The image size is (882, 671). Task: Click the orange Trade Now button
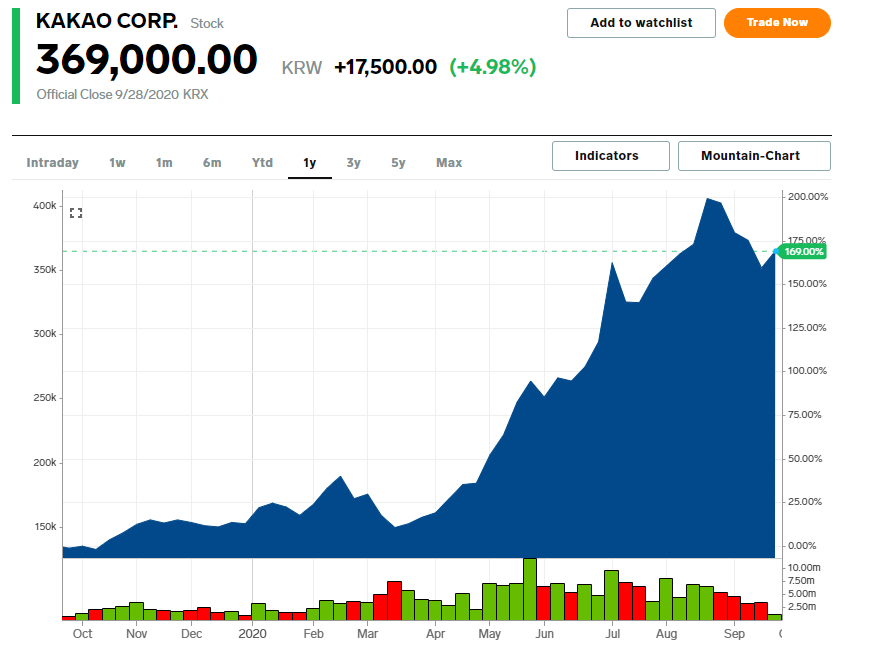click(777, 23)
